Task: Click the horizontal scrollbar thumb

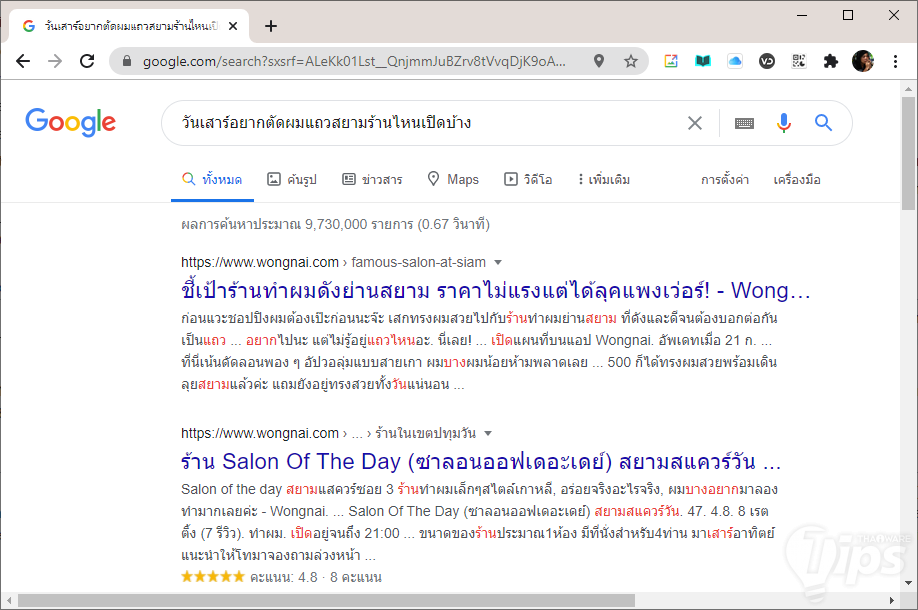Action: pos(326,601)
